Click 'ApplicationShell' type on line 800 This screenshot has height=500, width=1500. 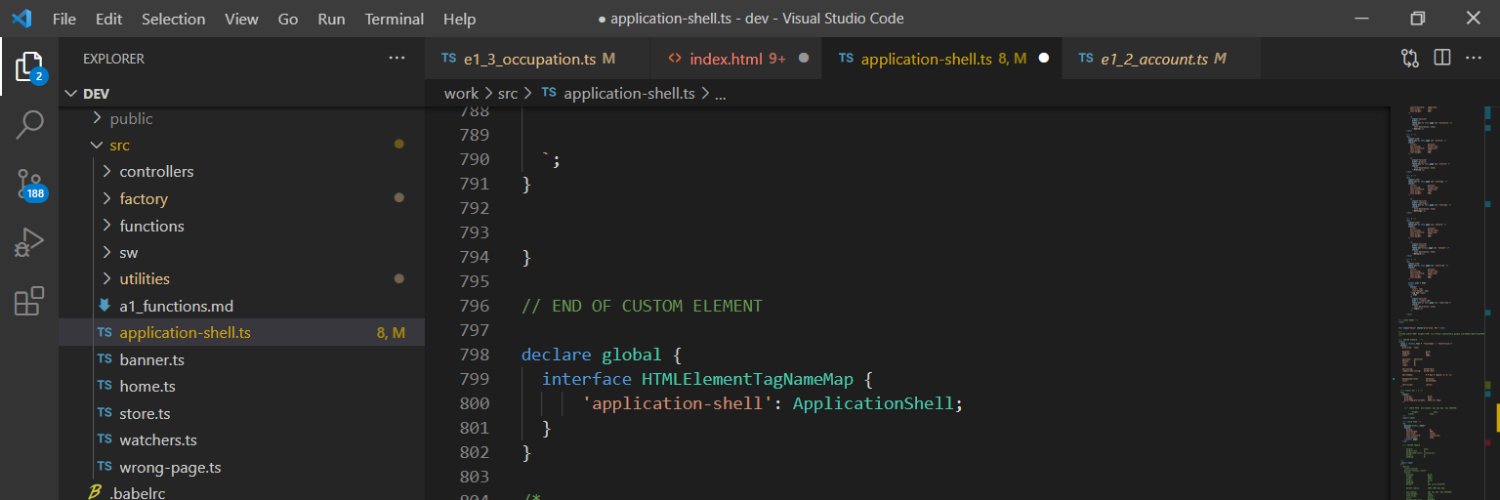(873, 404)
